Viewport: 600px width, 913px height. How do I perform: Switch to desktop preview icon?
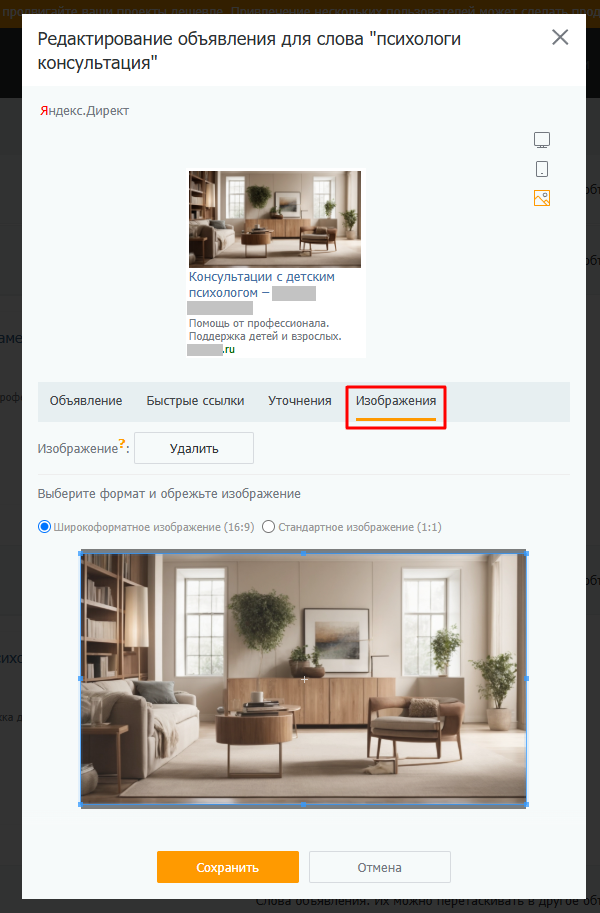tap(542, 140)
